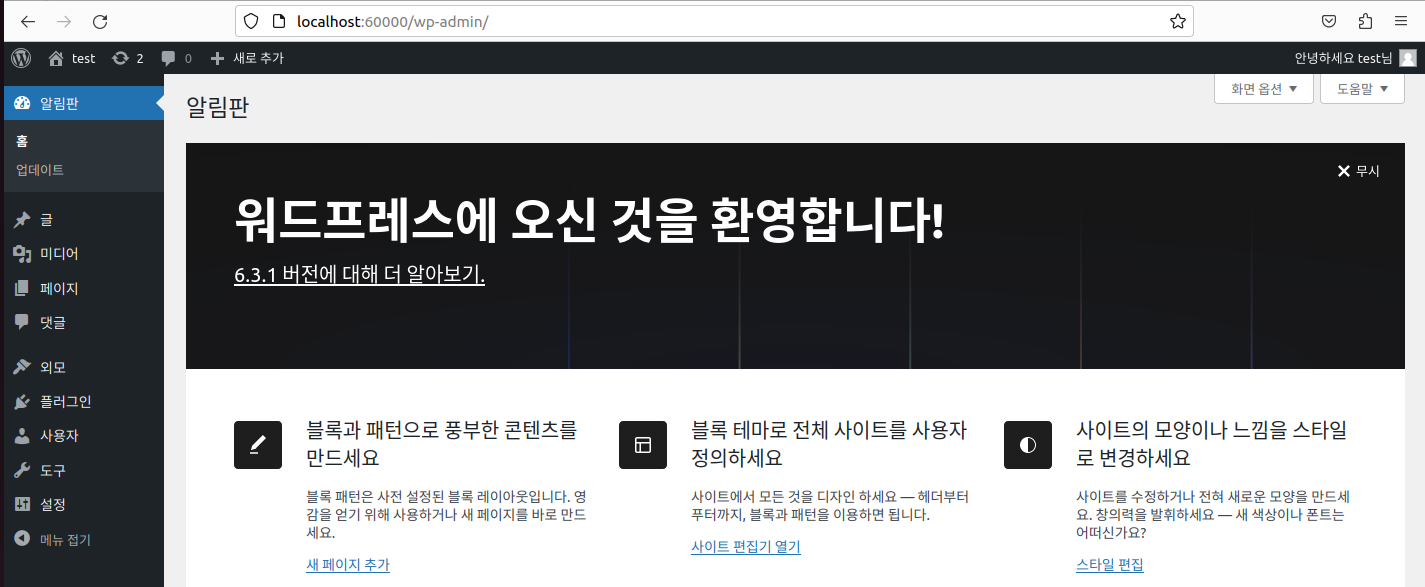
Task: Open the comments bubble icon in admin bar
Action: tap(169, 58)
